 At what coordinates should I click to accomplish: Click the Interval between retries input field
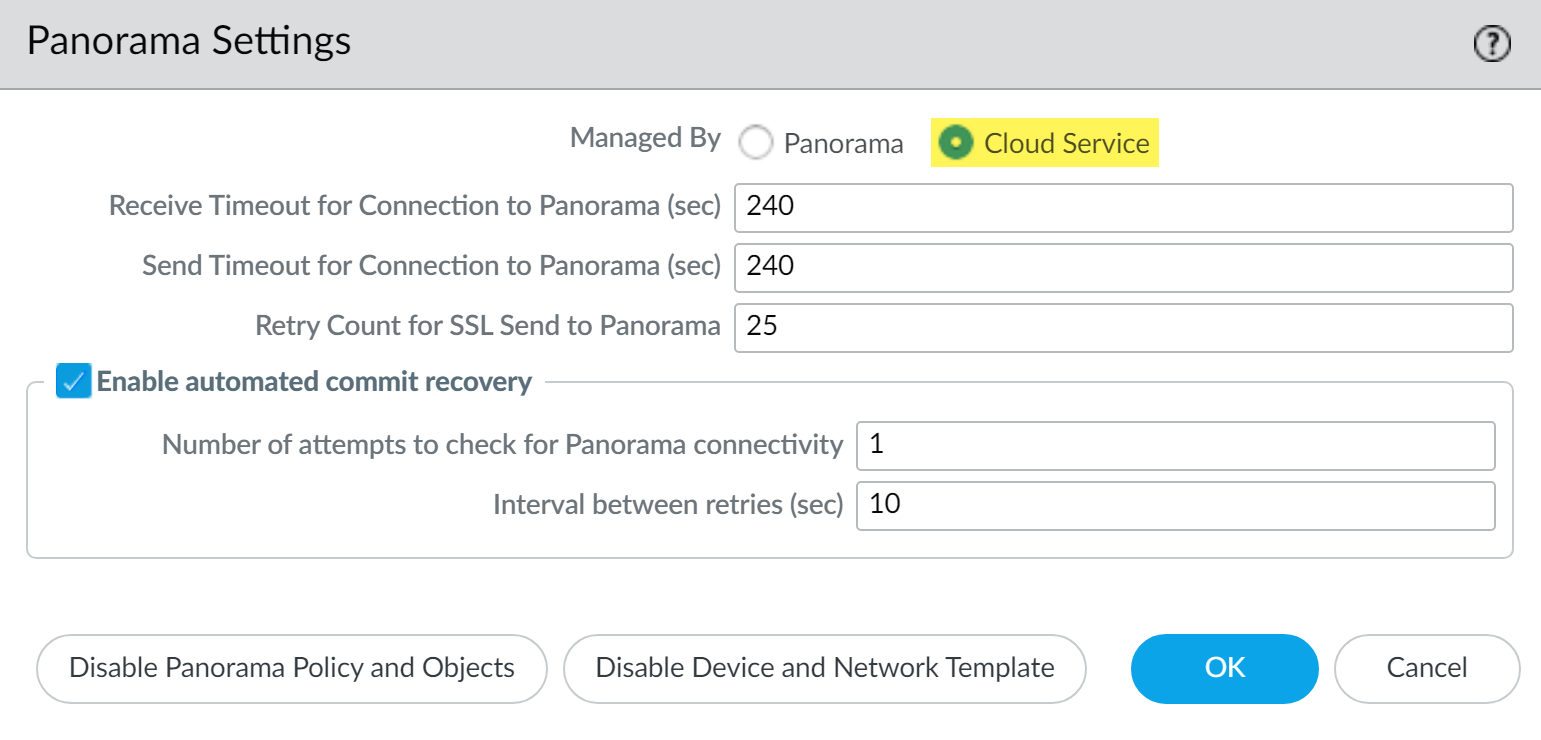1175,505
